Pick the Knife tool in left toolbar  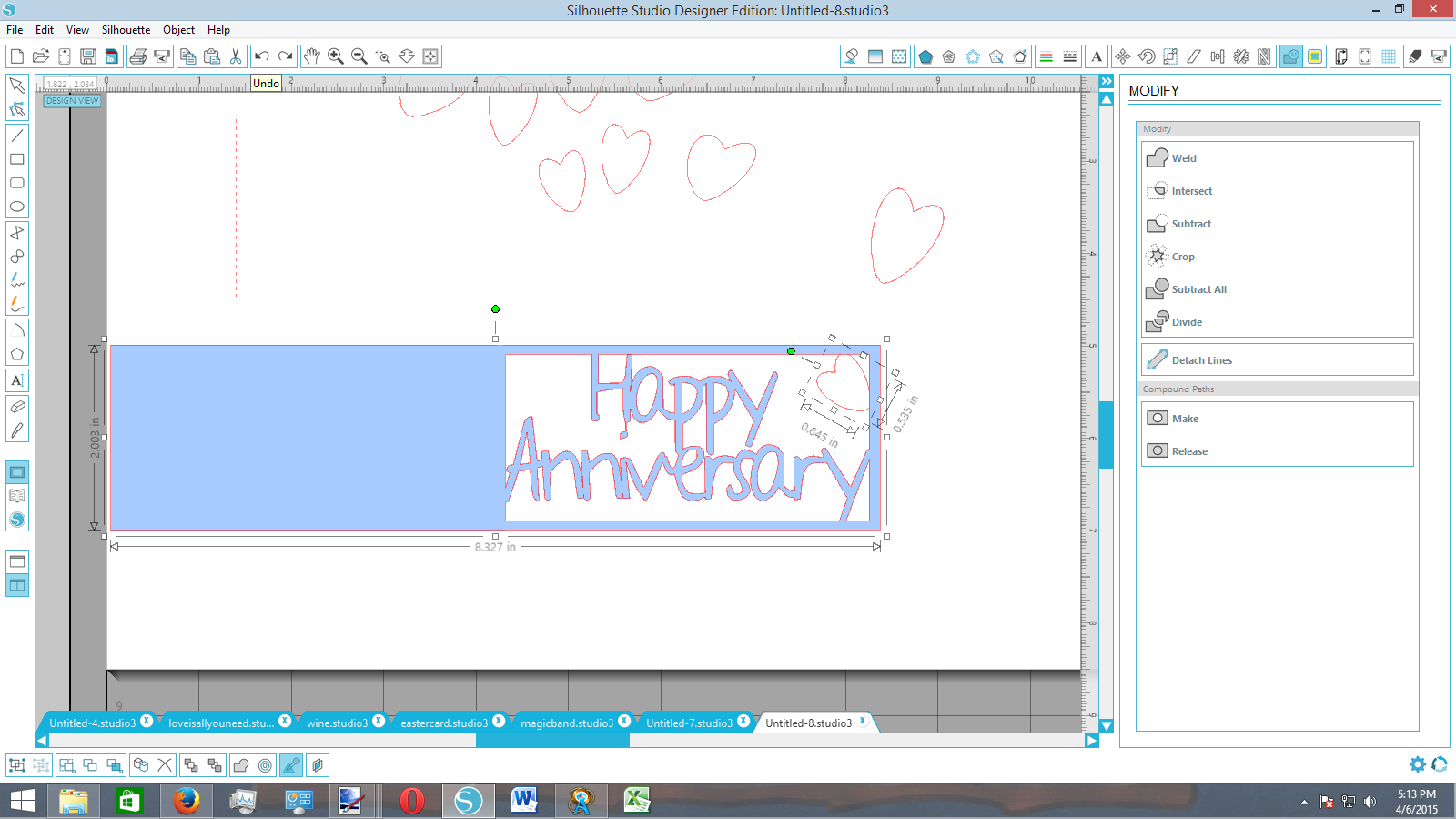click(x=16, y=430)
